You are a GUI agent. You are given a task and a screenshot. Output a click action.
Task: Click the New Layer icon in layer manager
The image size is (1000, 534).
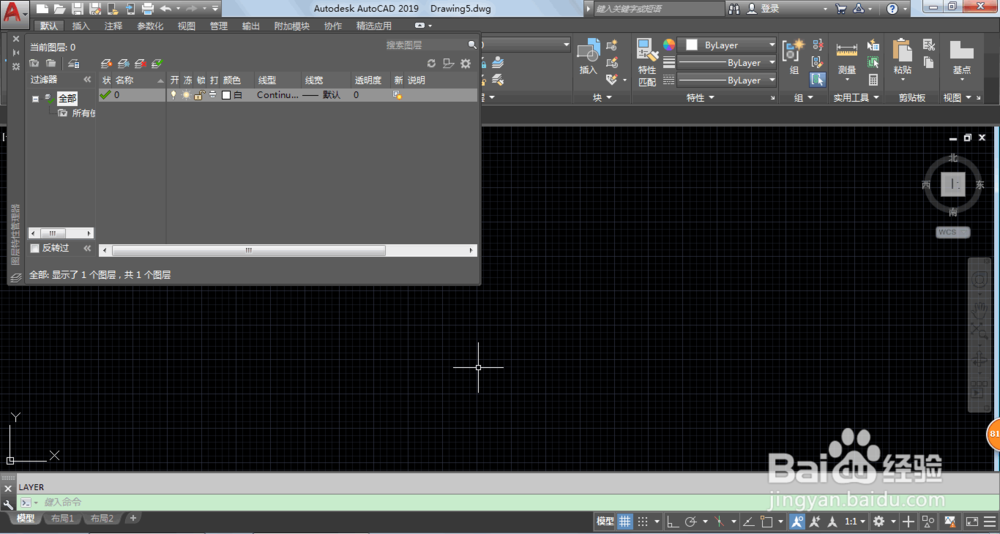tap(107, 63)
